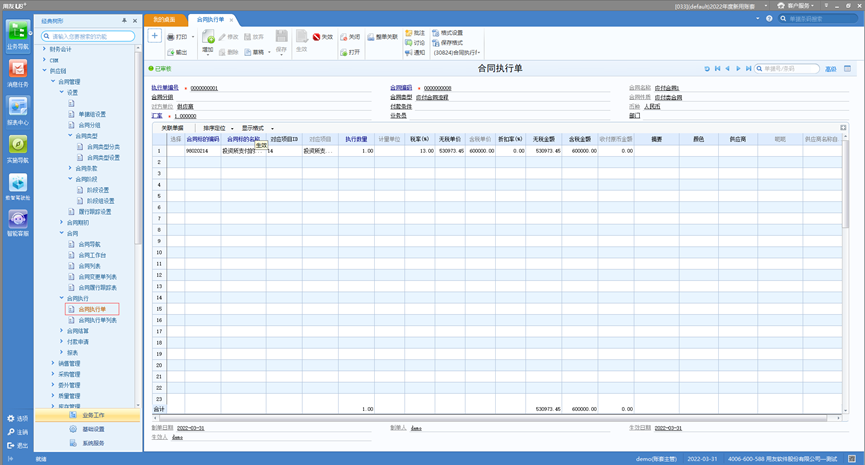This screenshot has height=465, width=865.
Task: Click the 执行数量 column header
Action: 356,139
